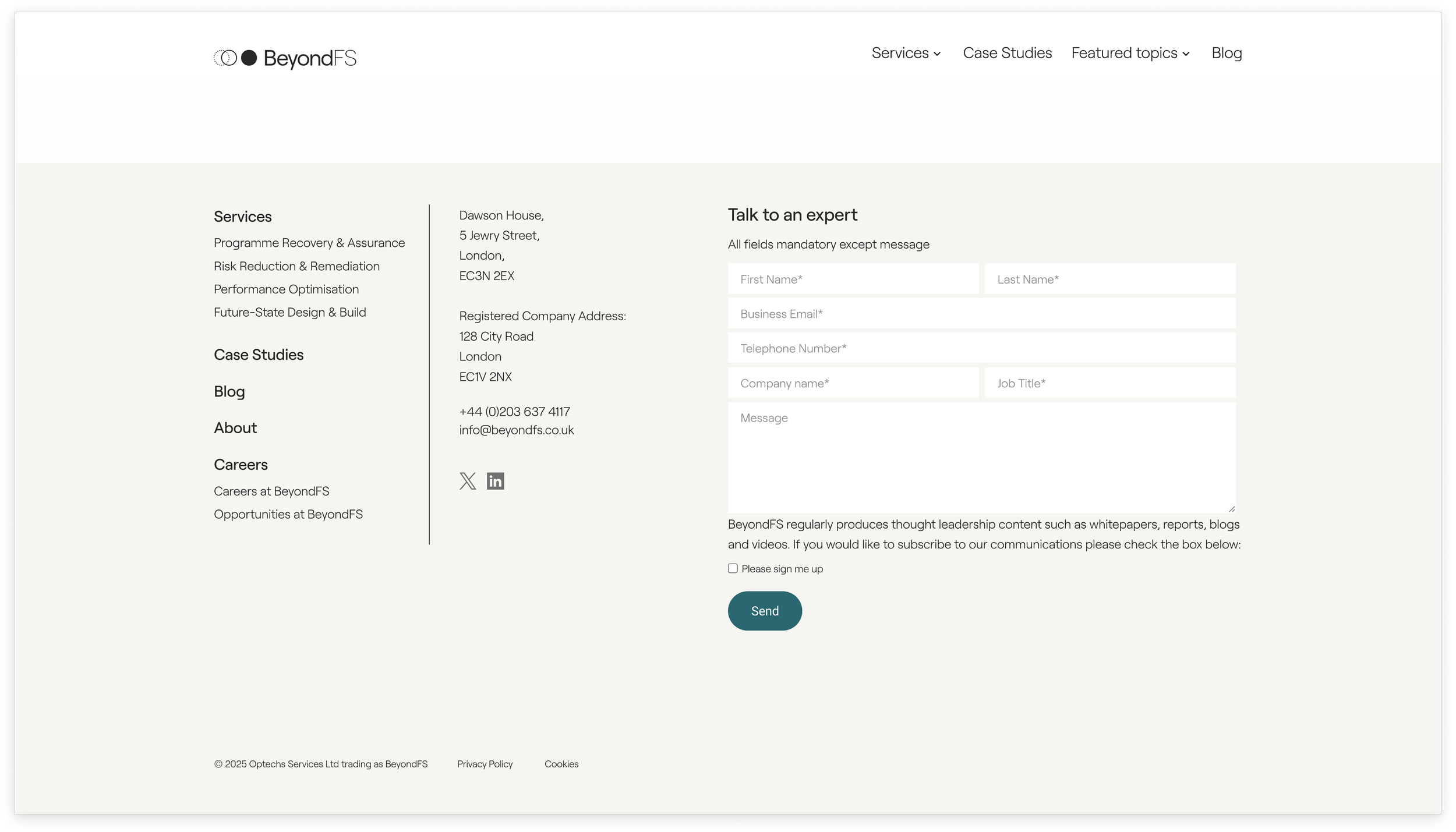Click the X (Twitter) social icon
The image size is (1456, 832).
[x=467, y=481]
